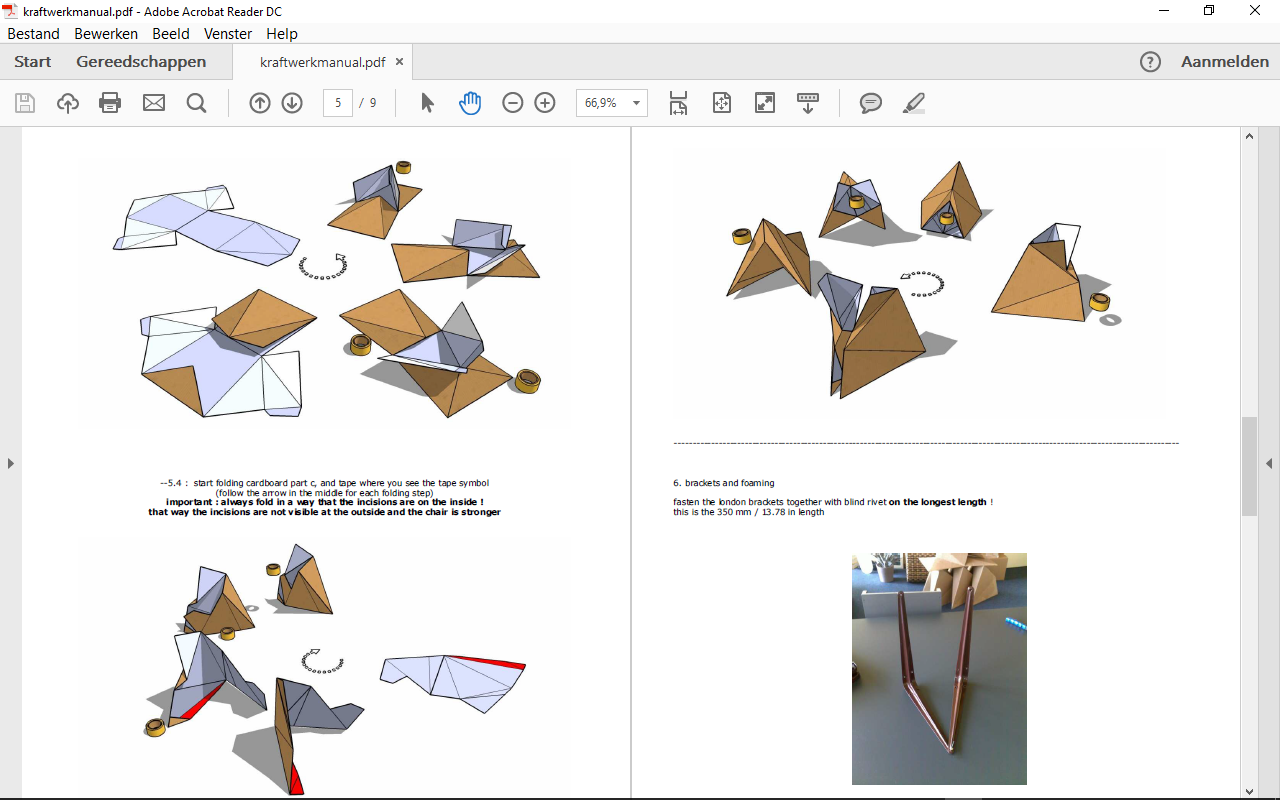Image resolution: width=1280 pixels, height=800 pixels.
Task: Click fit one full page icon
Action: (x=722, y=102)
